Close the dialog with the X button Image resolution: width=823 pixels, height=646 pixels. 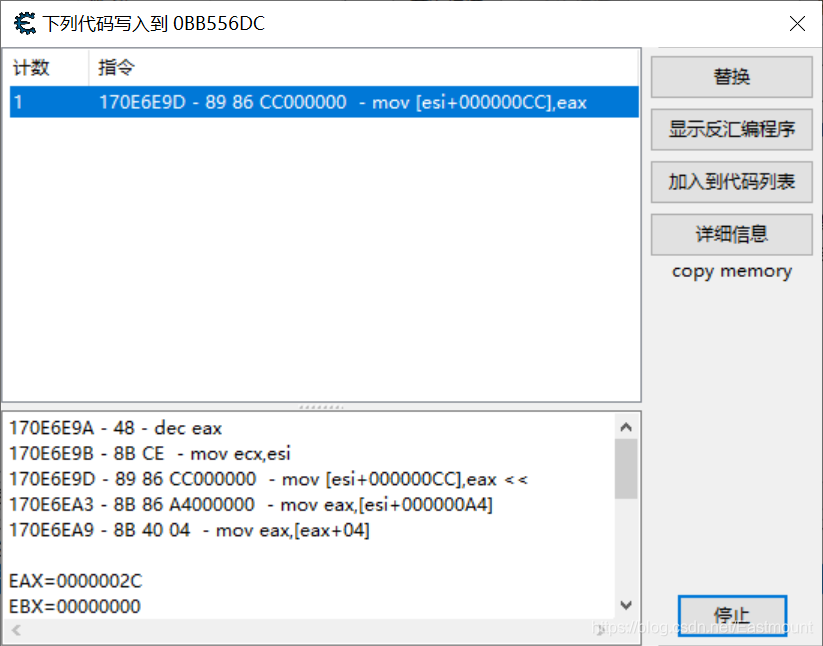[x=797, y=24]
